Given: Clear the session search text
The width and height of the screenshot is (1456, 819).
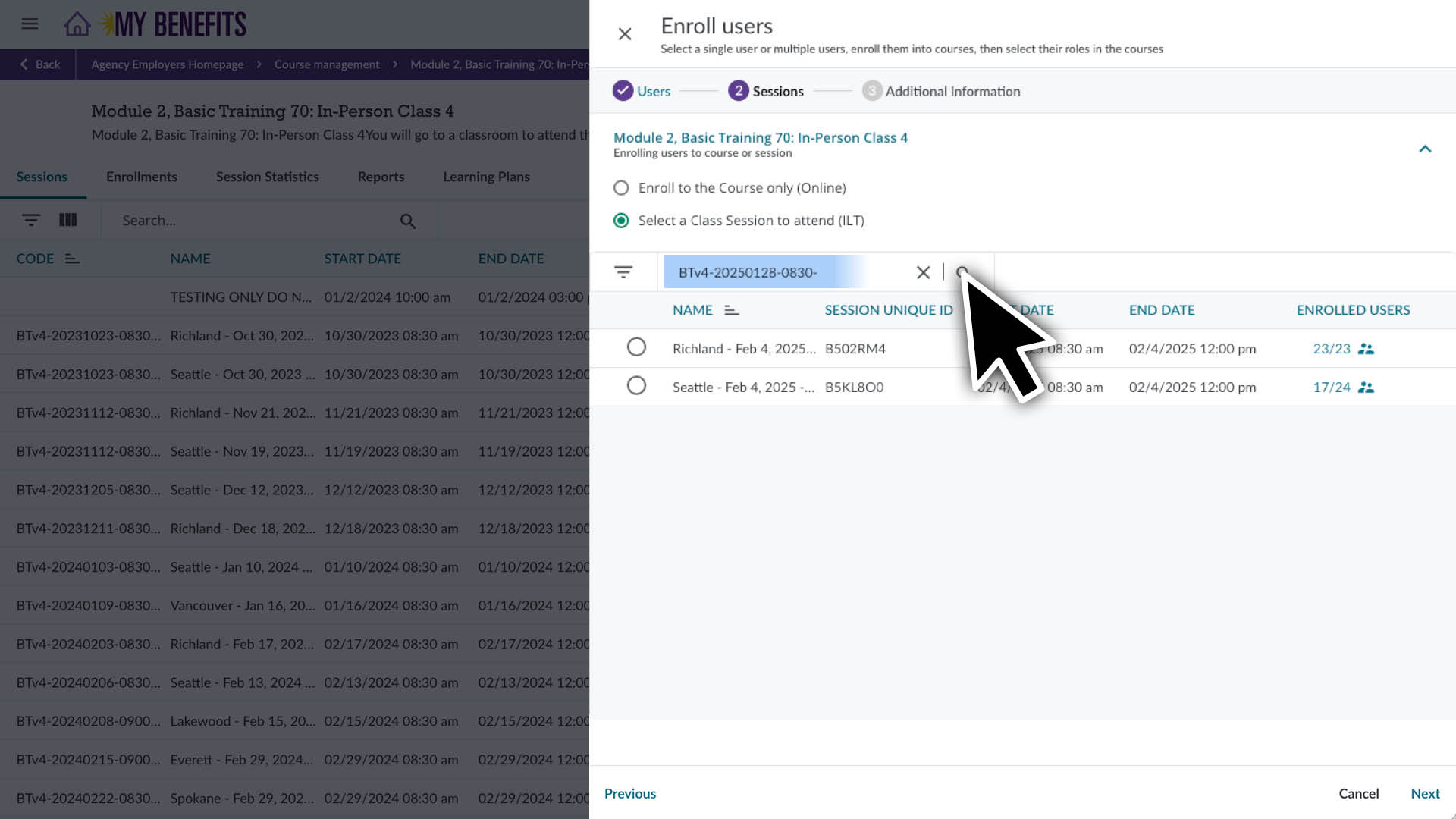Looking at the screenshot, I should pyautogui.click(x=923, y=272).
